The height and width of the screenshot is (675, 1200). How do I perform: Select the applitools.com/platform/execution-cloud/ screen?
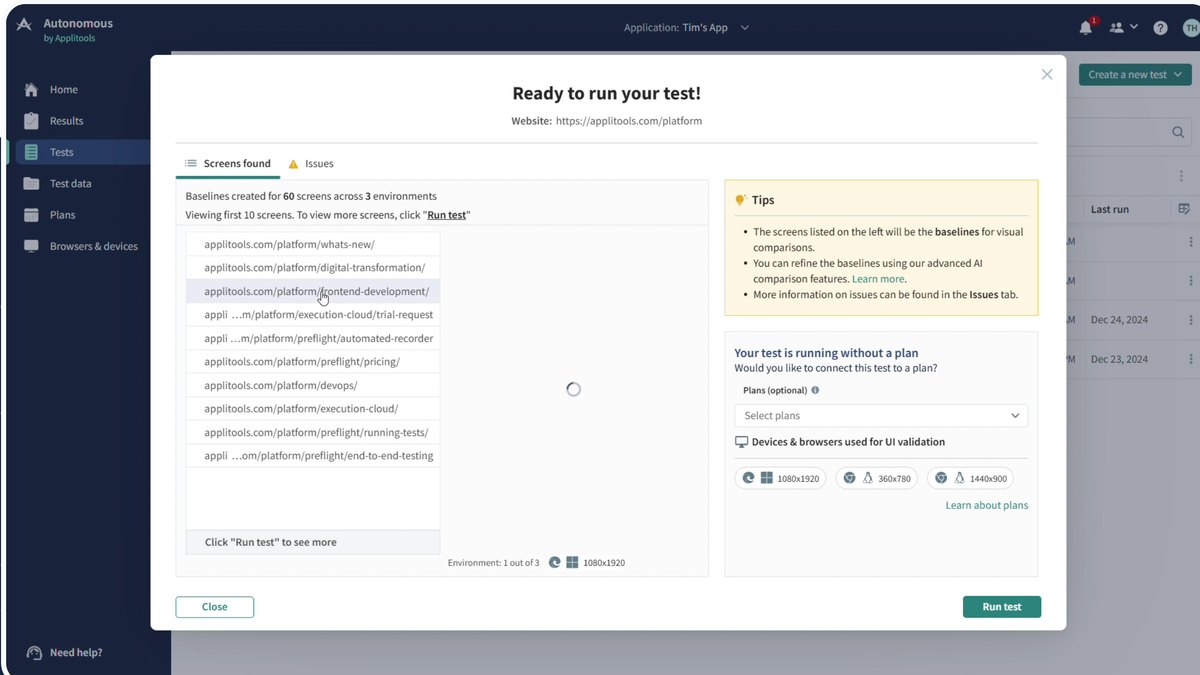tap(313, 409)
